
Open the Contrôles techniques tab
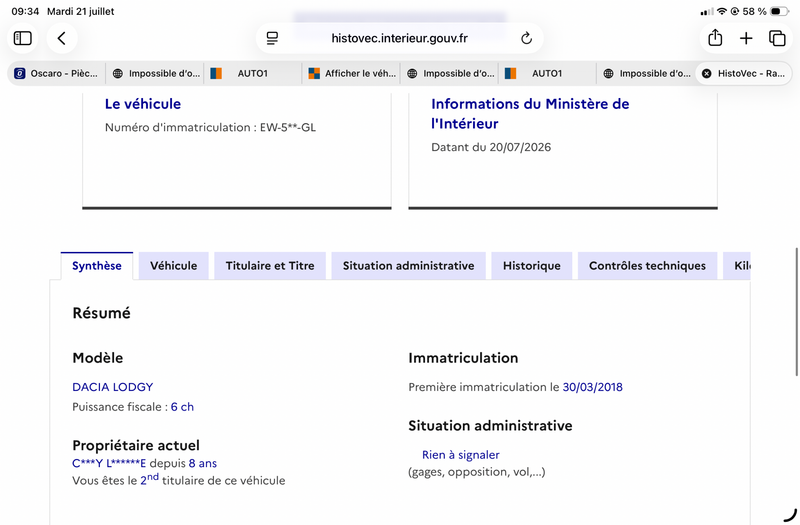pos(647,266)
